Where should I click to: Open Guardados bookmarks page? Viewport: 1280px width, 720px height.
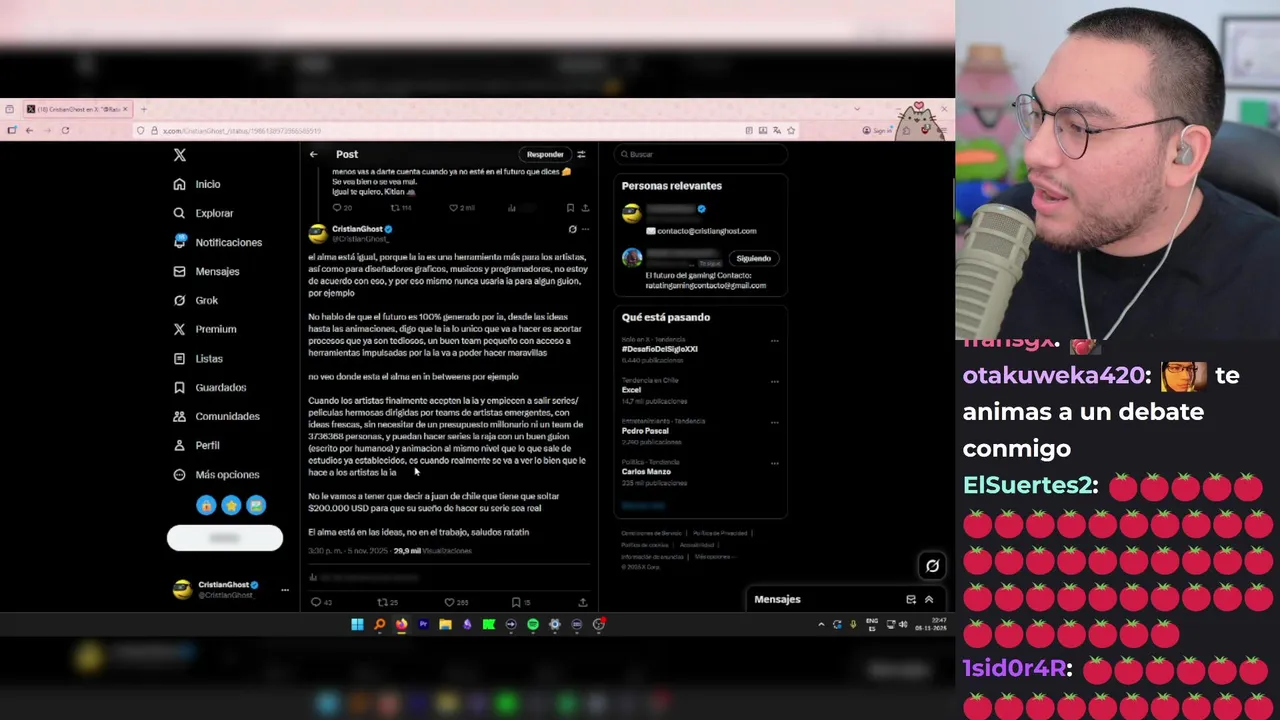click(x=210, y=387)
